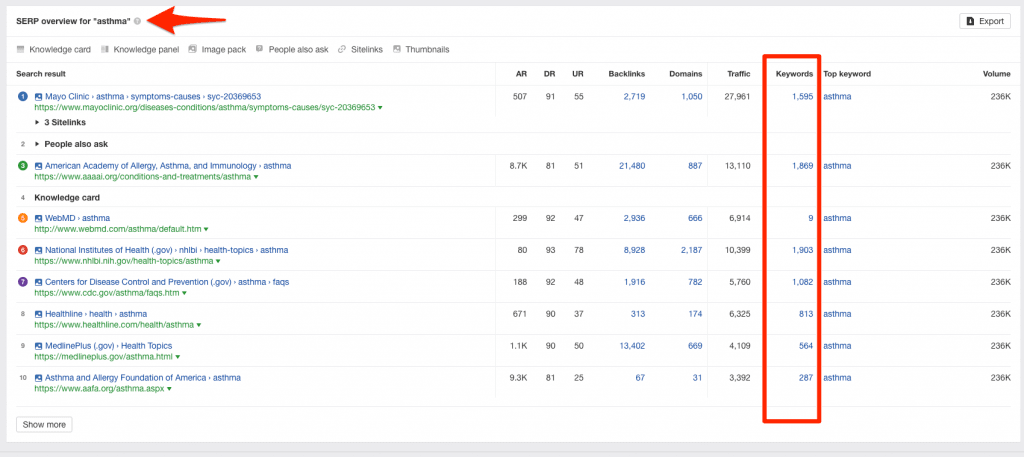
Task: Click AAAAI backlinks value 21,480
Action: pyautogui.click(x=632, y=166)
